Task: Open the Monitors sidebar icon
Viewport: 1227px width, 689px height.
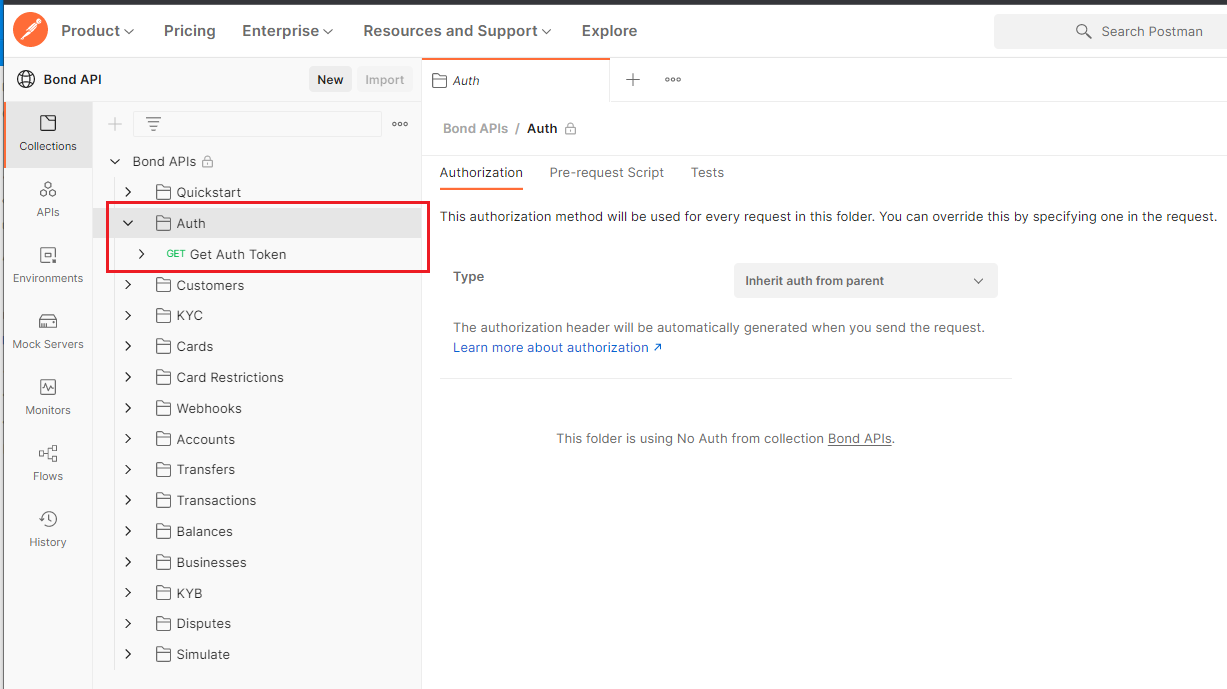Action: pos(48,387)
